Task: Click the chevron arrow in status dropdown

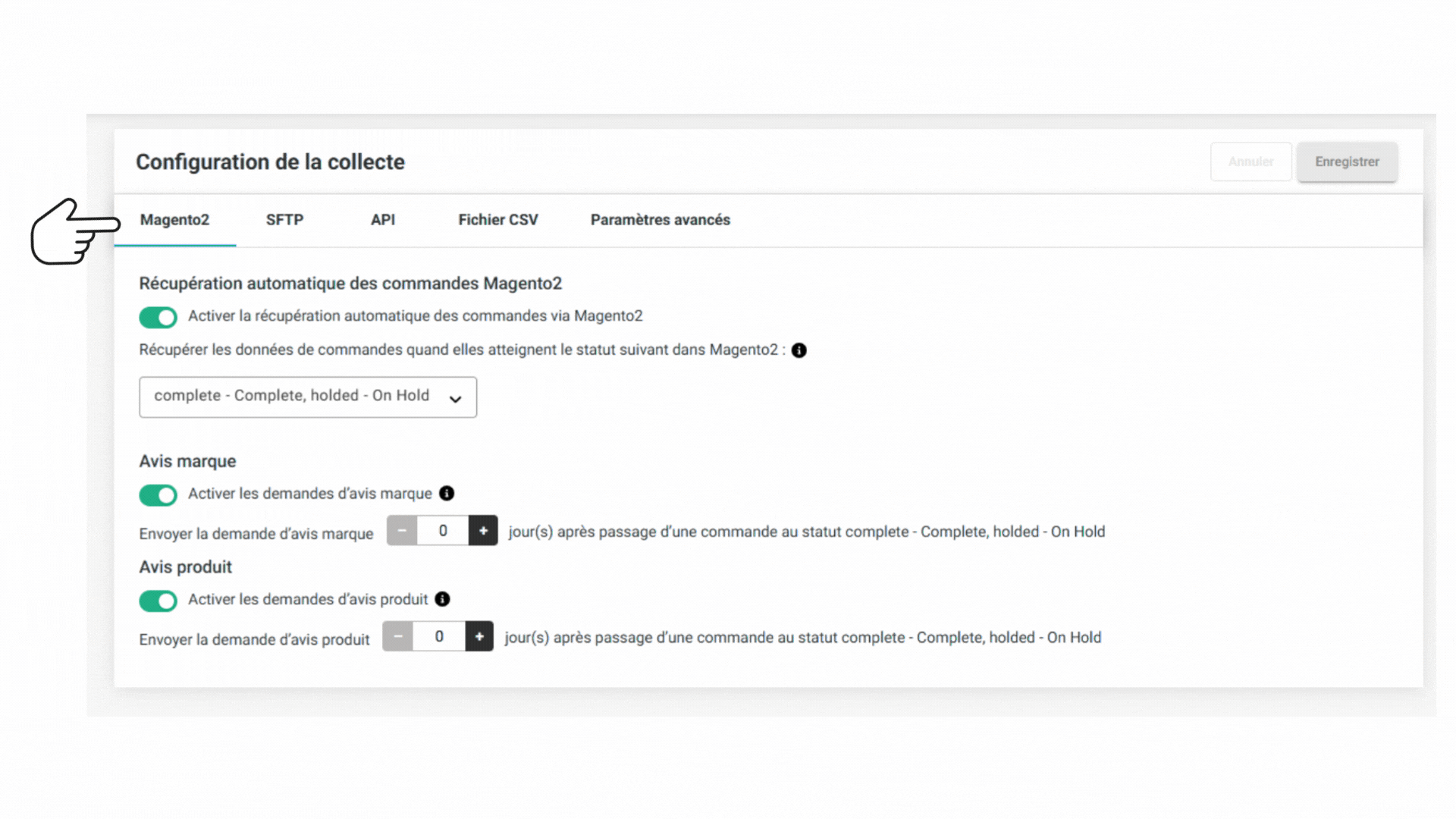Action: coord(455,399)
